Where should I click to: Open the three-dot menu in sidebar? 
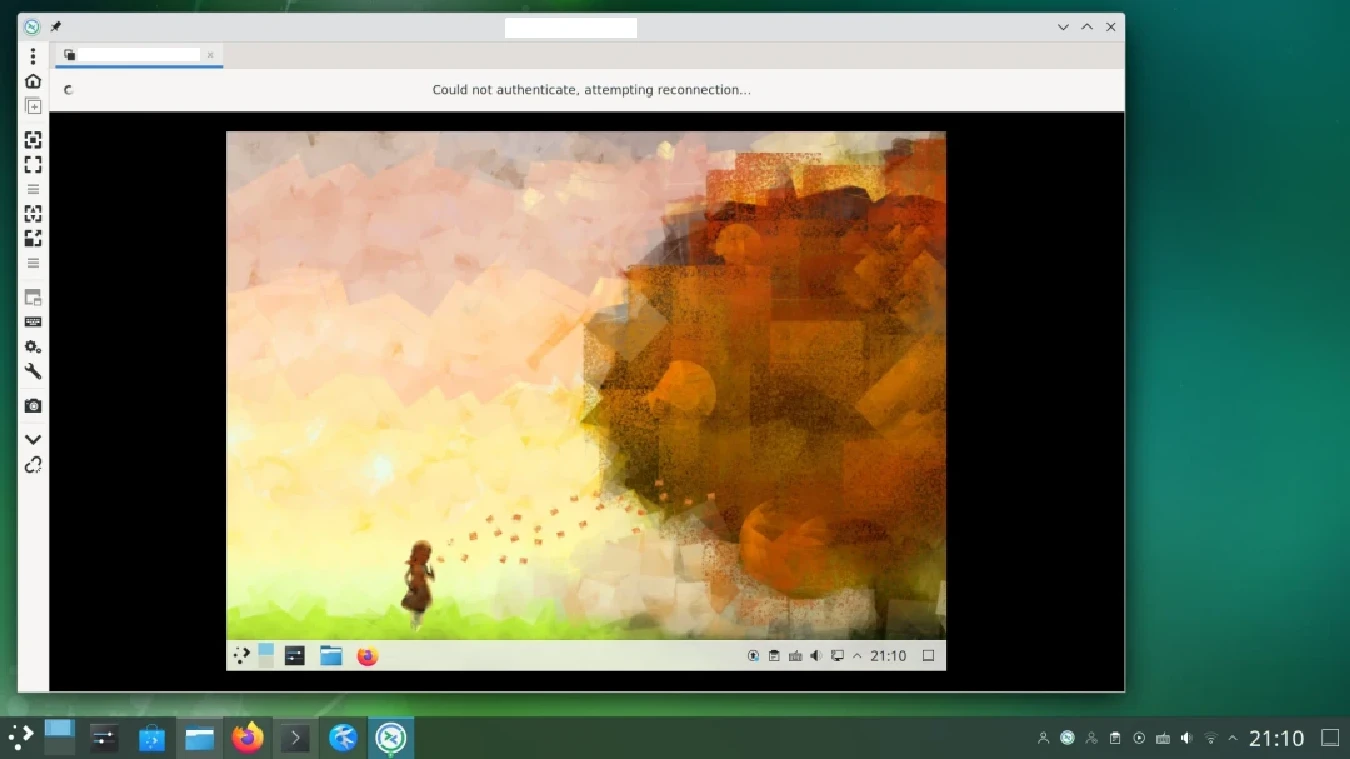(x=33, y=56)
